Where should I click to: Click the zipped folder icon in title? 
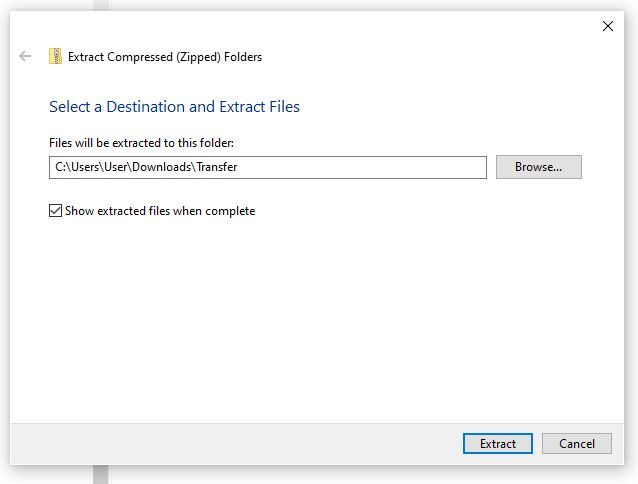(55, 56)
